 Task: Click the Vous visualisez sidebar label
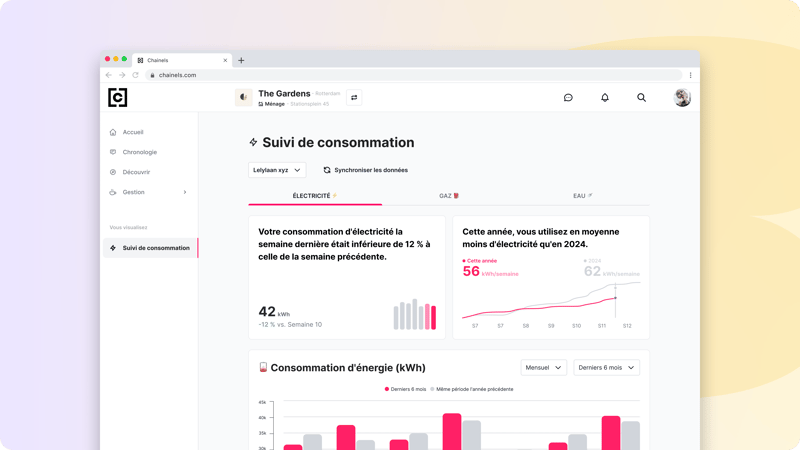(129, 228)
